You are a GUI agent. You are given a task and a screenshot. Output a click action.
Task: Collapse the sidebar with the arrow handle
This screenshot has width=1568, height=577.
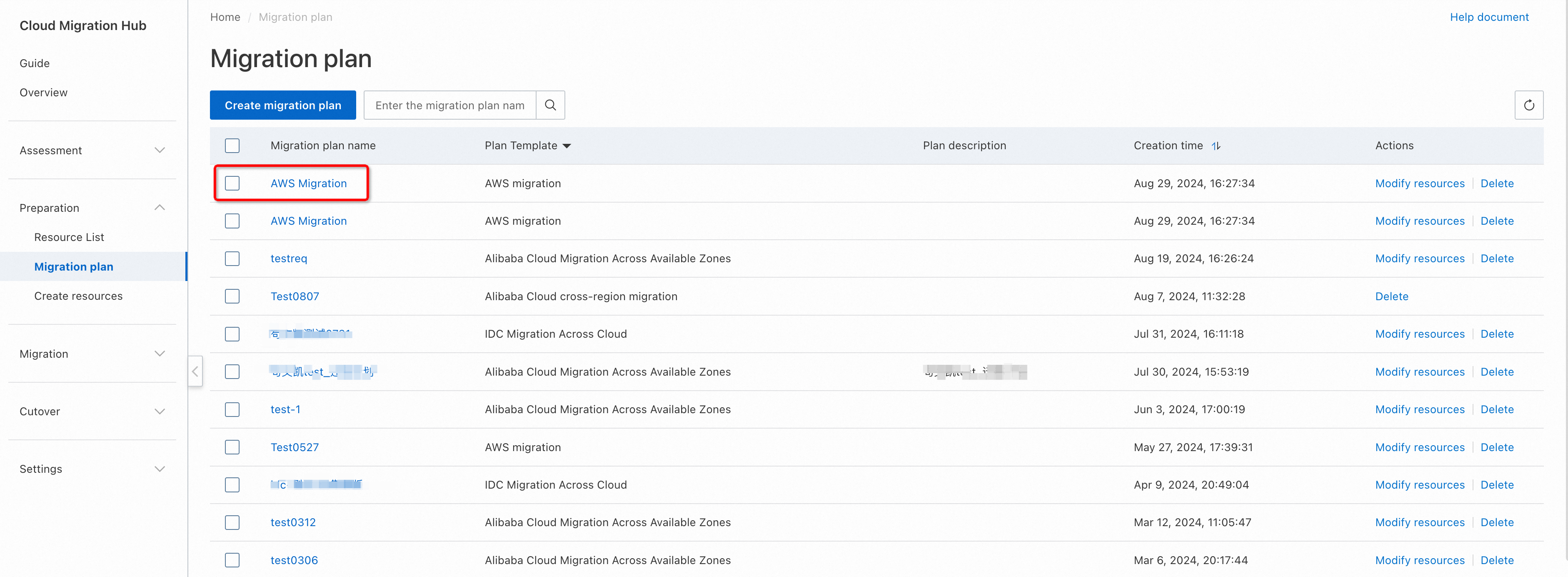tap(195, 371)
